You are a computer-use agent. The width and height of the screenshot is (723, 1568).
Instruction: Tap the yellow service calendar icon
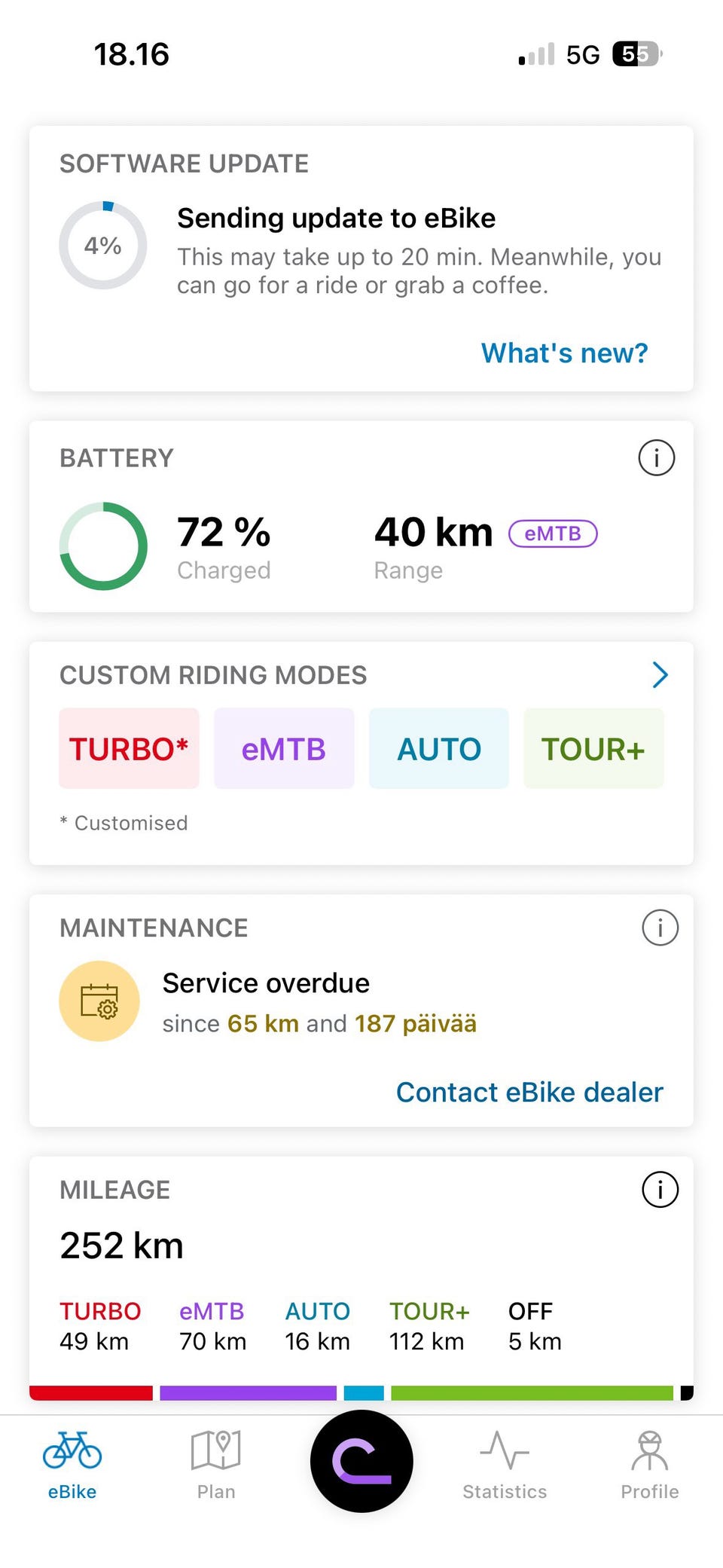tap(99, 1001)
